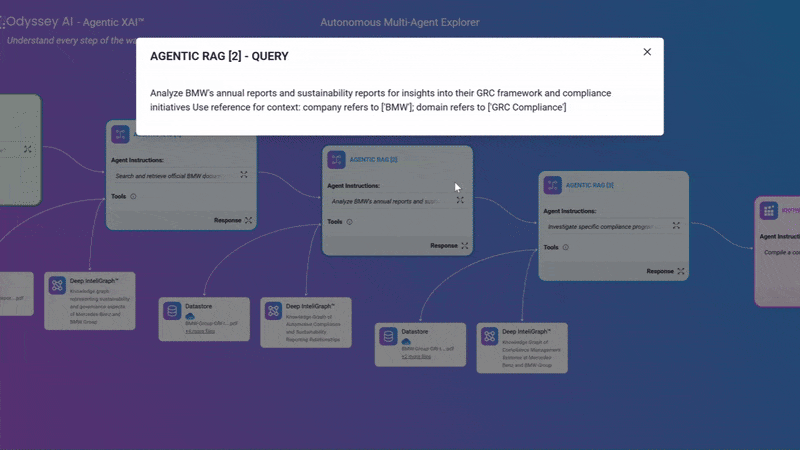Click Datastore database icon with '+2 more files'
Screen dimensions: 800x450
388,336
